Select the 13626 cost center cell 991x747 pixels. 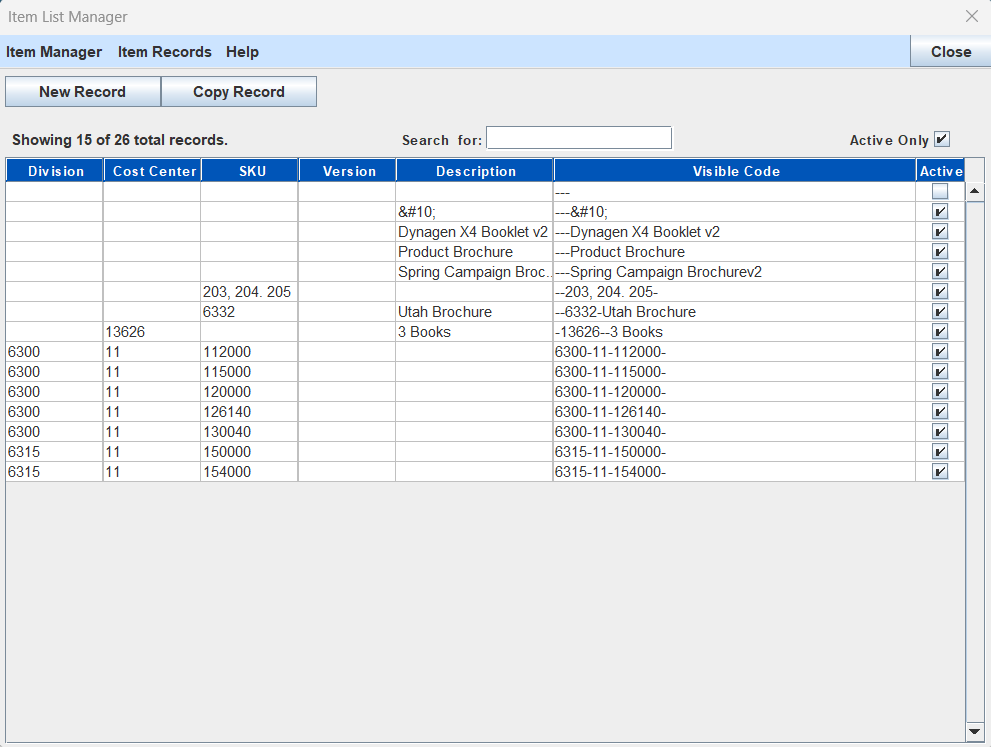pos(152,332)
